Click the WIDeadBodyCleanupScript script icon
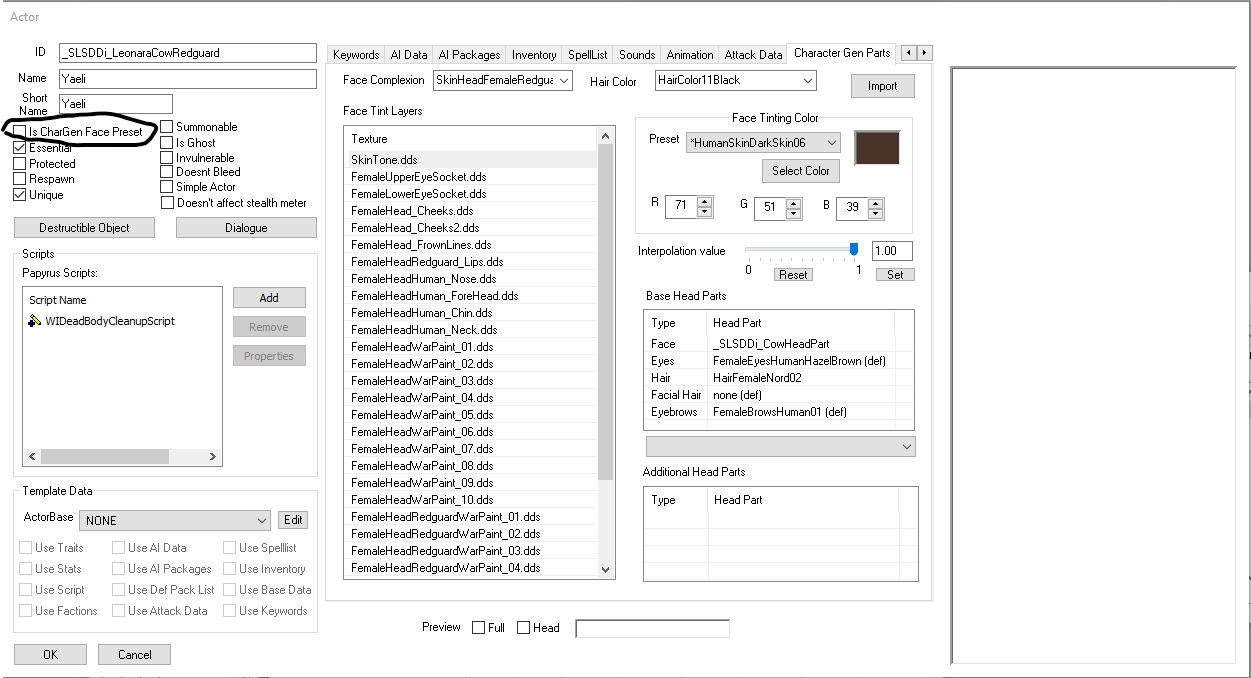Viewport: 1251px width, 678px height. tap(35, 321)
